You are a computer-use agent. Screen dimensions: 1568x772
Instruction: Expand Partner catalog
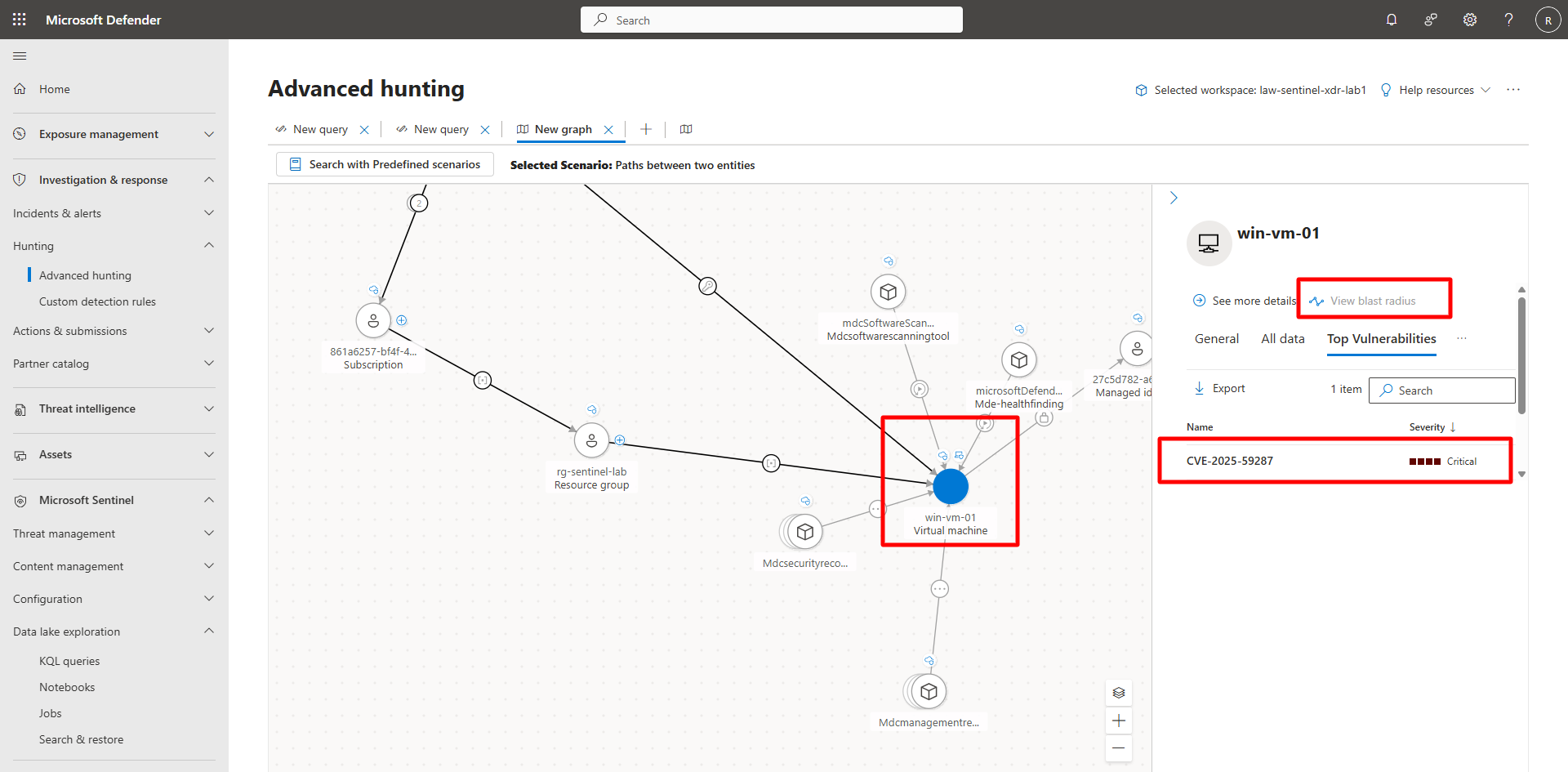click(x=209, y=364)
